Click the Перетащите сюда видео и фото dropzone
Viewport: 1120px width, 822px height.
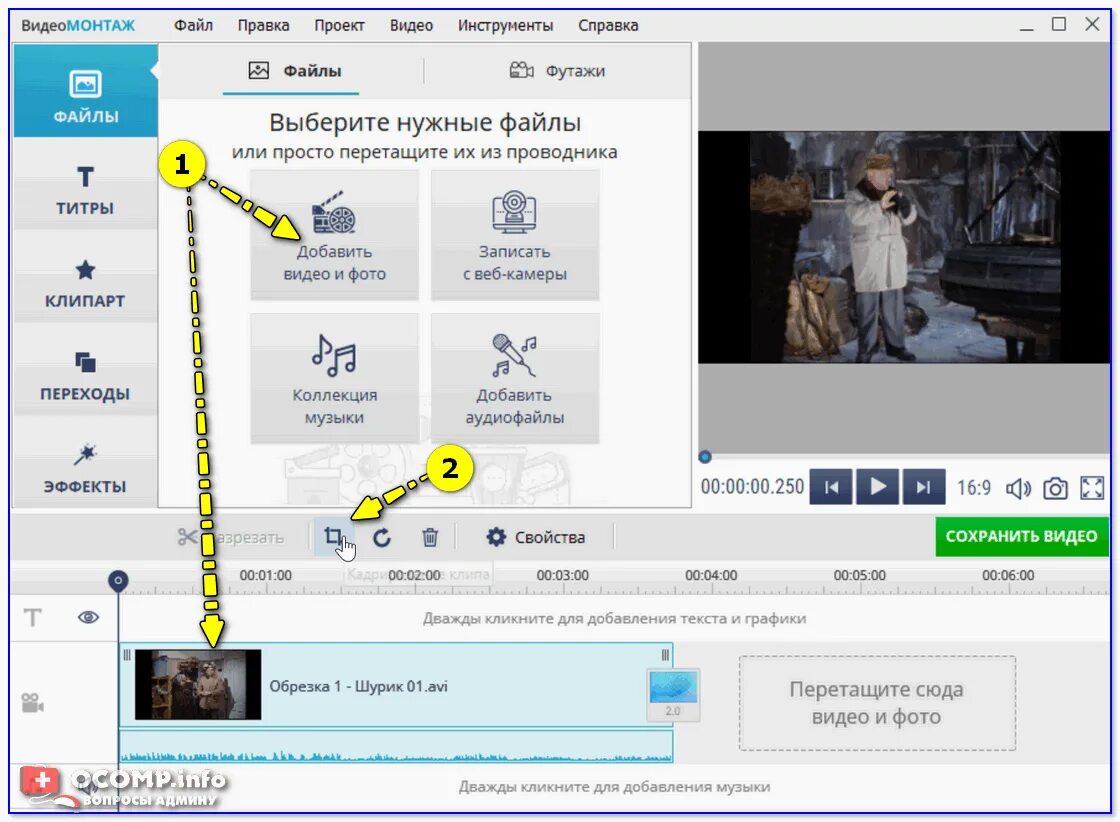point(877,703)
